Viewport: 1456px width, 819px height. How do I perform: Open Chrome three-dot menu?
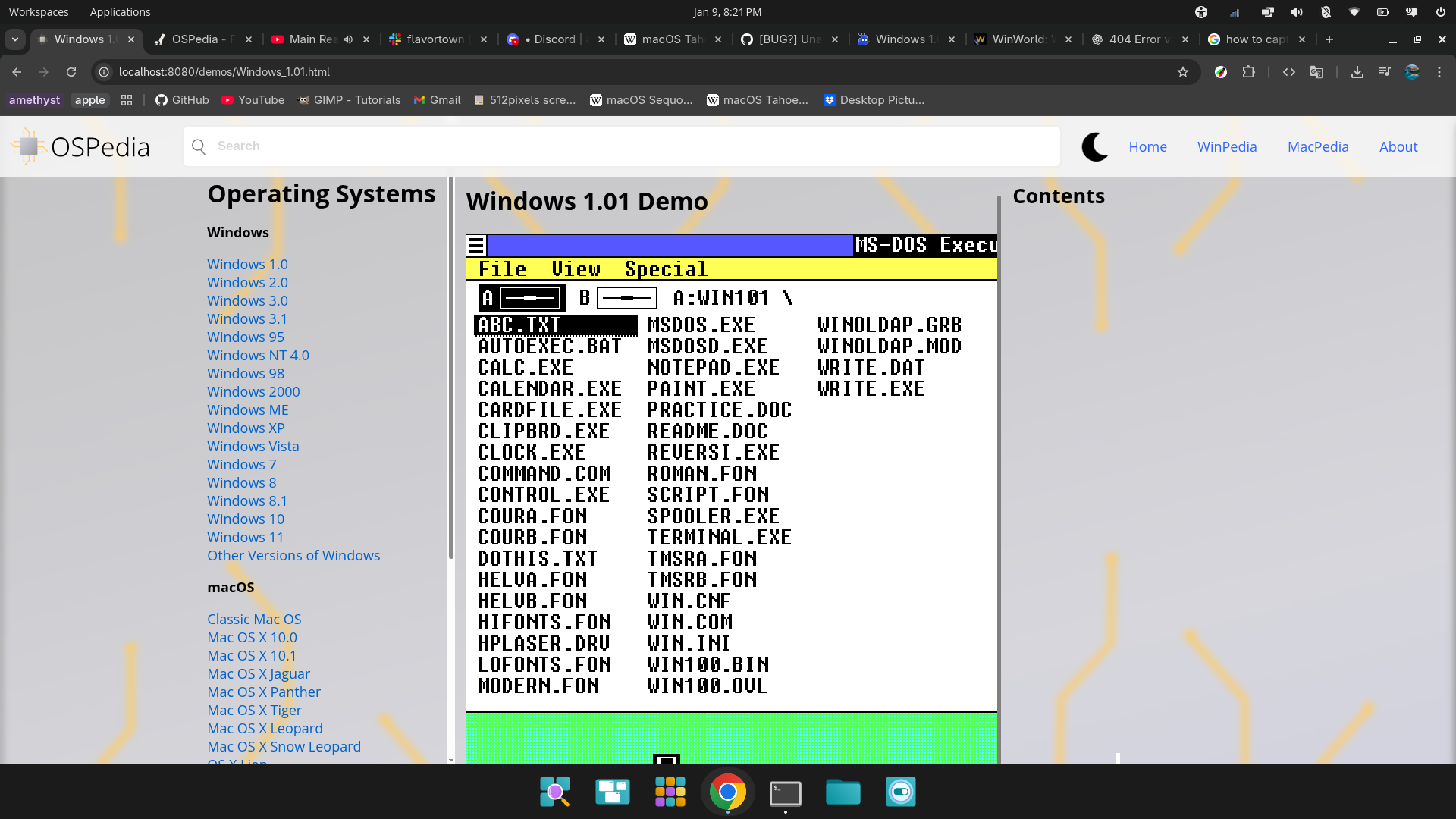(x=1439, y=72)
